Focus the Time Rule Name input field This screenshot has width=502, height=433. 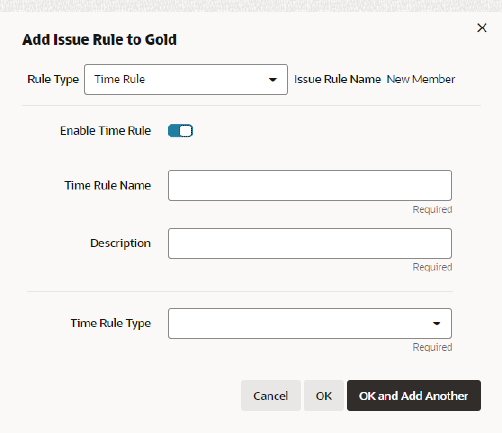click(x=310, y=185)
